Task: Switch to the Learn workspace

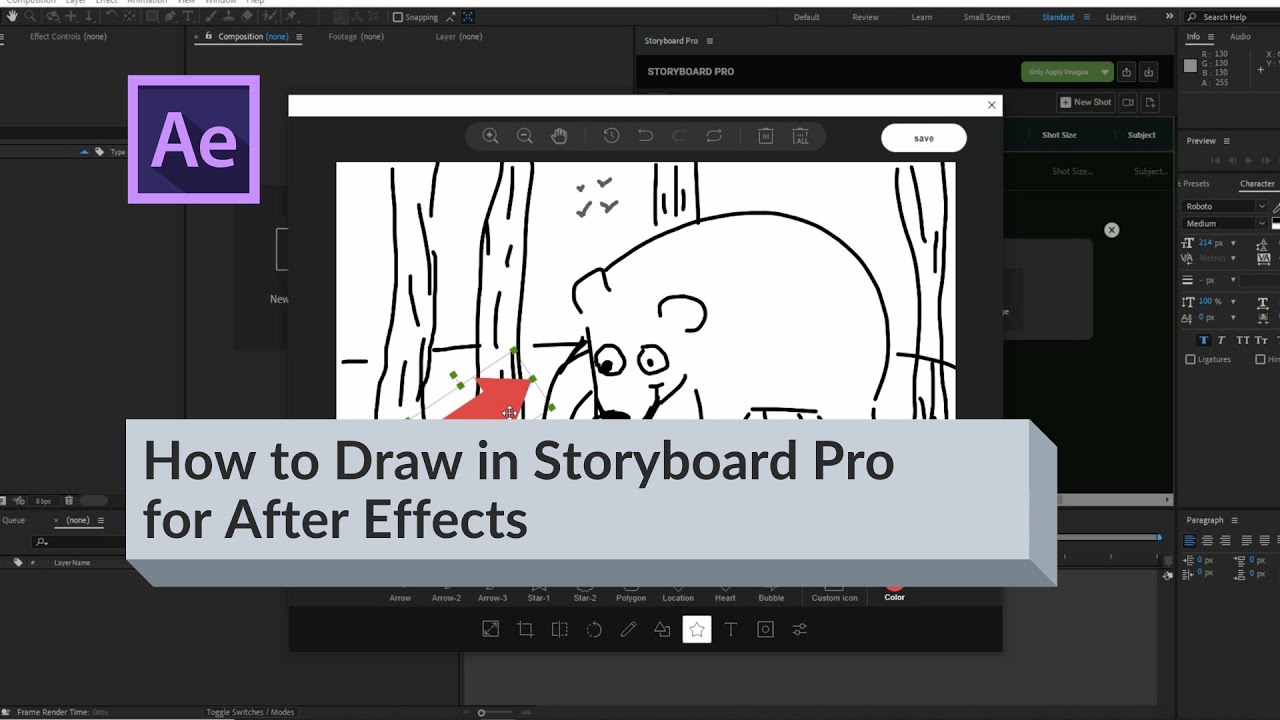Action: [x=922, y=17]
